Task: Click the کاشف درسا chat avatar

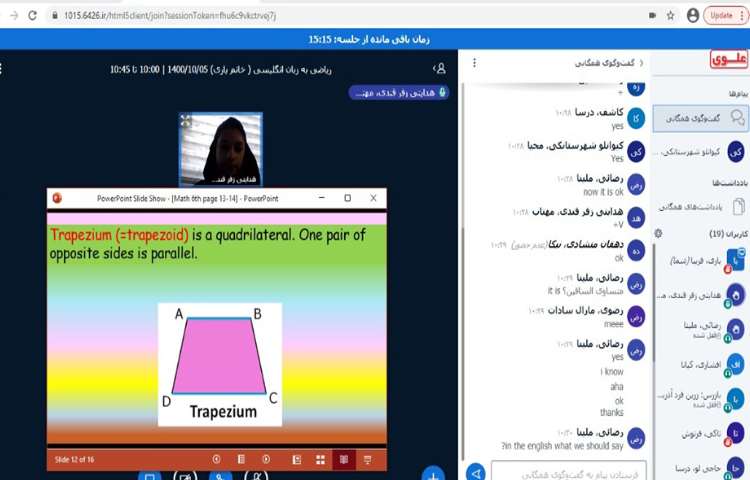Action: coord(636,119)
